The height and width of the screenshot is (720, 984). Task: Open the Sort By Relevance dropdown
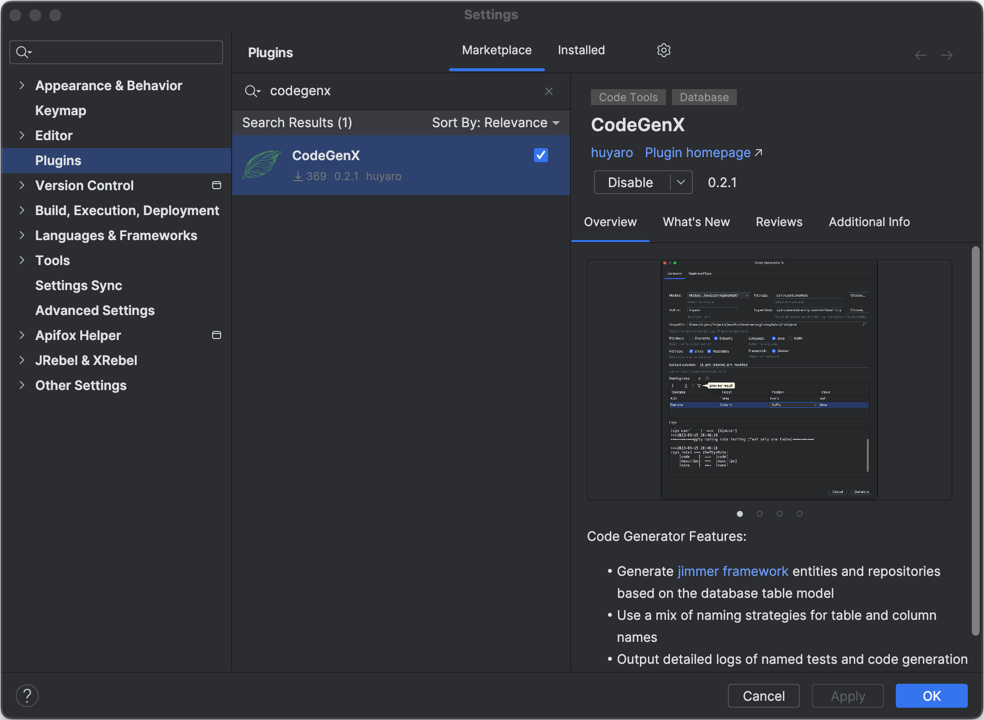[495, 123]
